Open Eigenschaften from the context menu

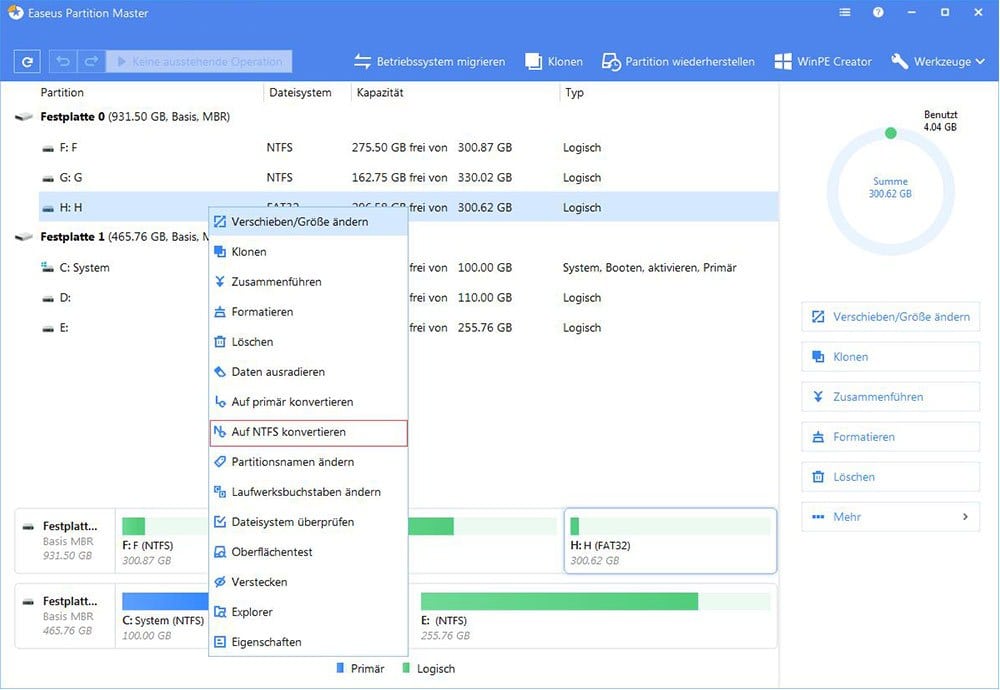(x=266, y=642)
